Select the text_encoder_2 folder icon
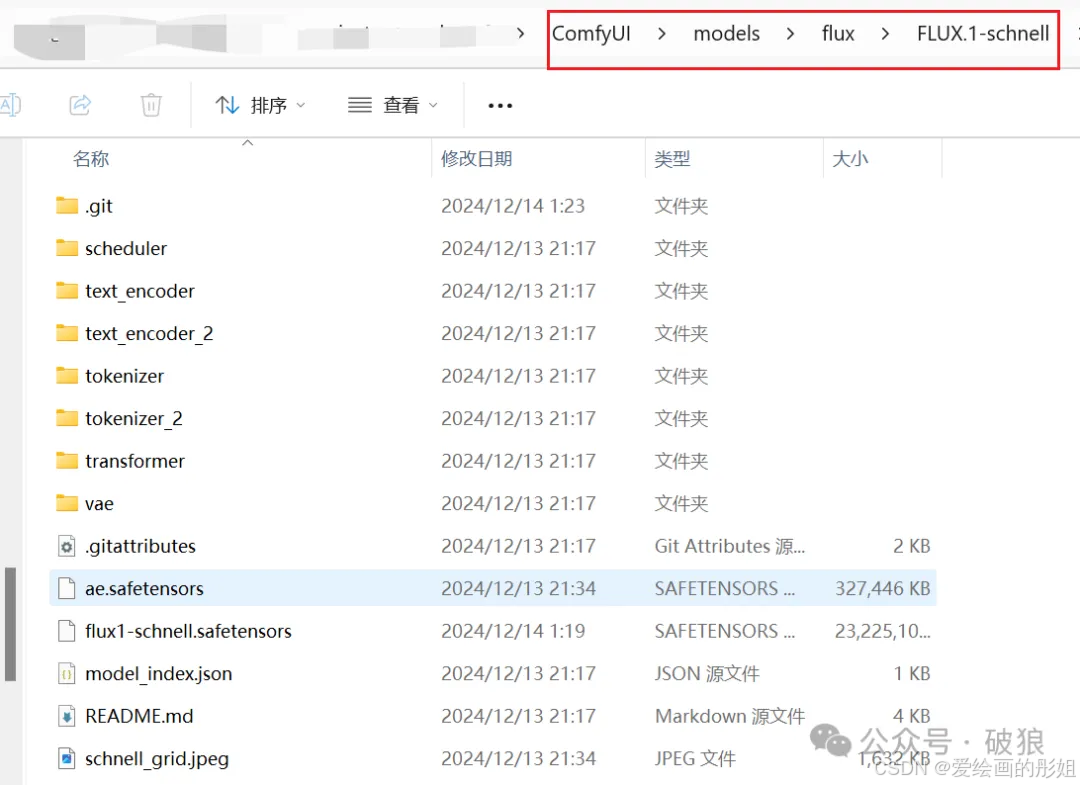This screenshot has height=785, width=1080. pyautogui.click(x=67, y=333)
